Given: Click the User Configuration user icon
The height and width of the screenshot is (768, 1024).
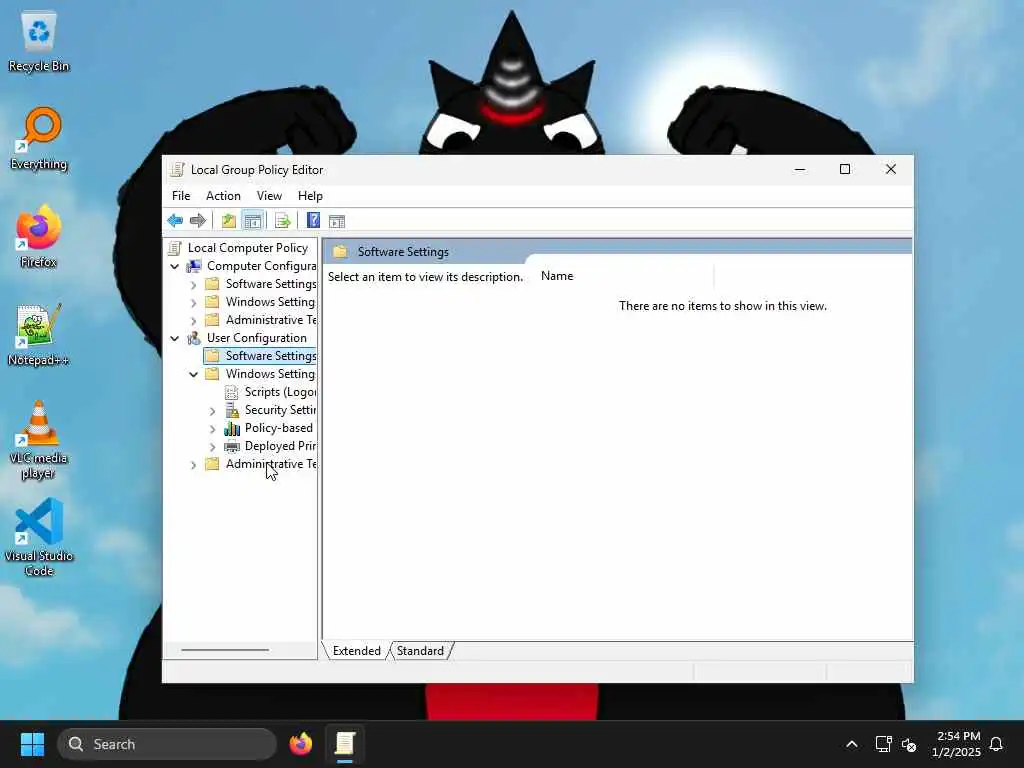Looking at the screenshot, I should pos(194,338).
